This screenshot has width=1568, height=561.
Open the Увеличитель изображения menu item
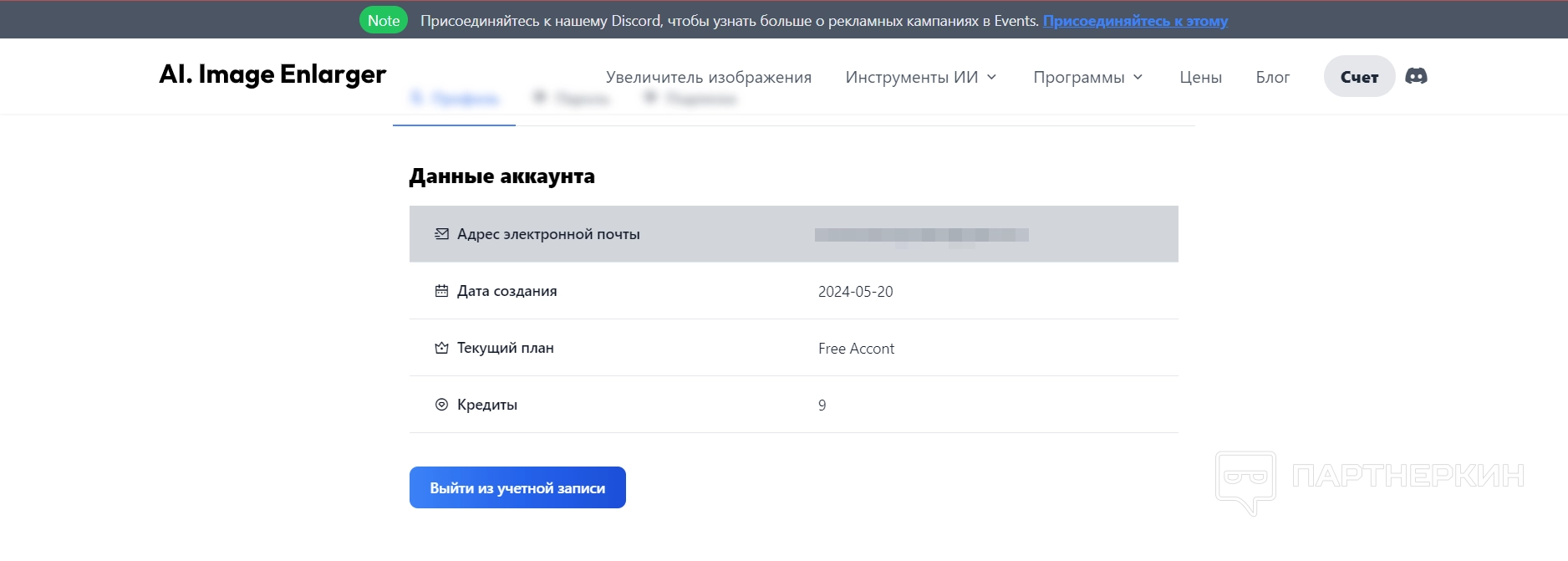[709, 77]
